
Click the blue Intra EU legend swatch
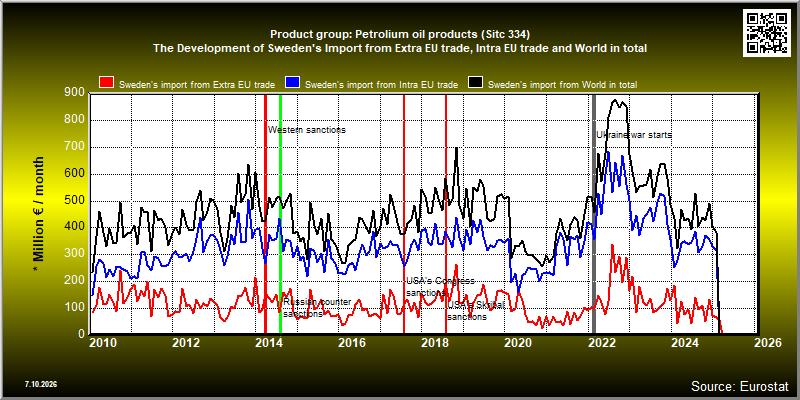click(292, 84)
